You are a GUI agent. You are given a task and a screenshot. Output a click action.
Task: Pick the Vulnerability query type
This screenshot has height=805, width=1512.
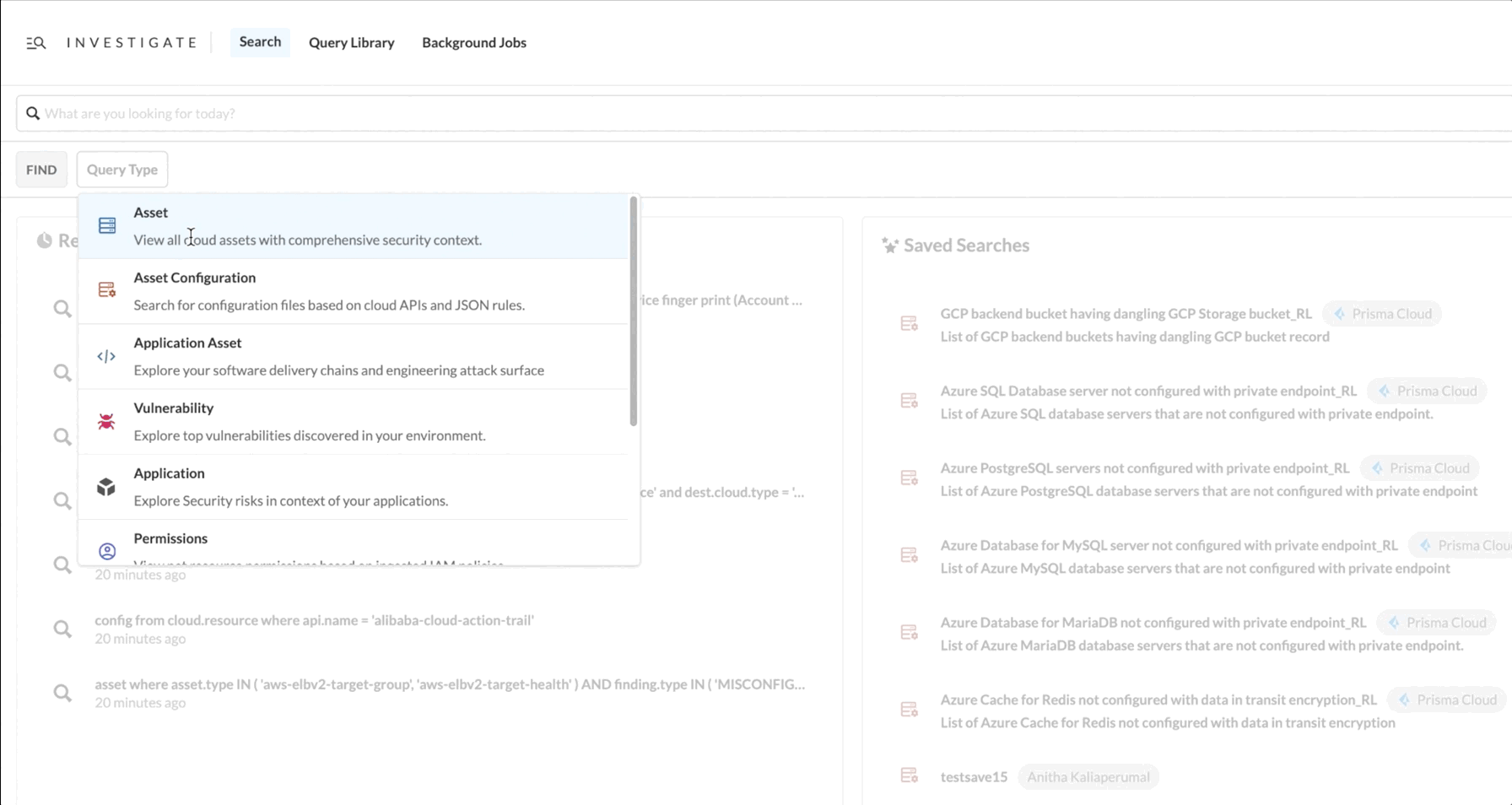pos(354,421)
